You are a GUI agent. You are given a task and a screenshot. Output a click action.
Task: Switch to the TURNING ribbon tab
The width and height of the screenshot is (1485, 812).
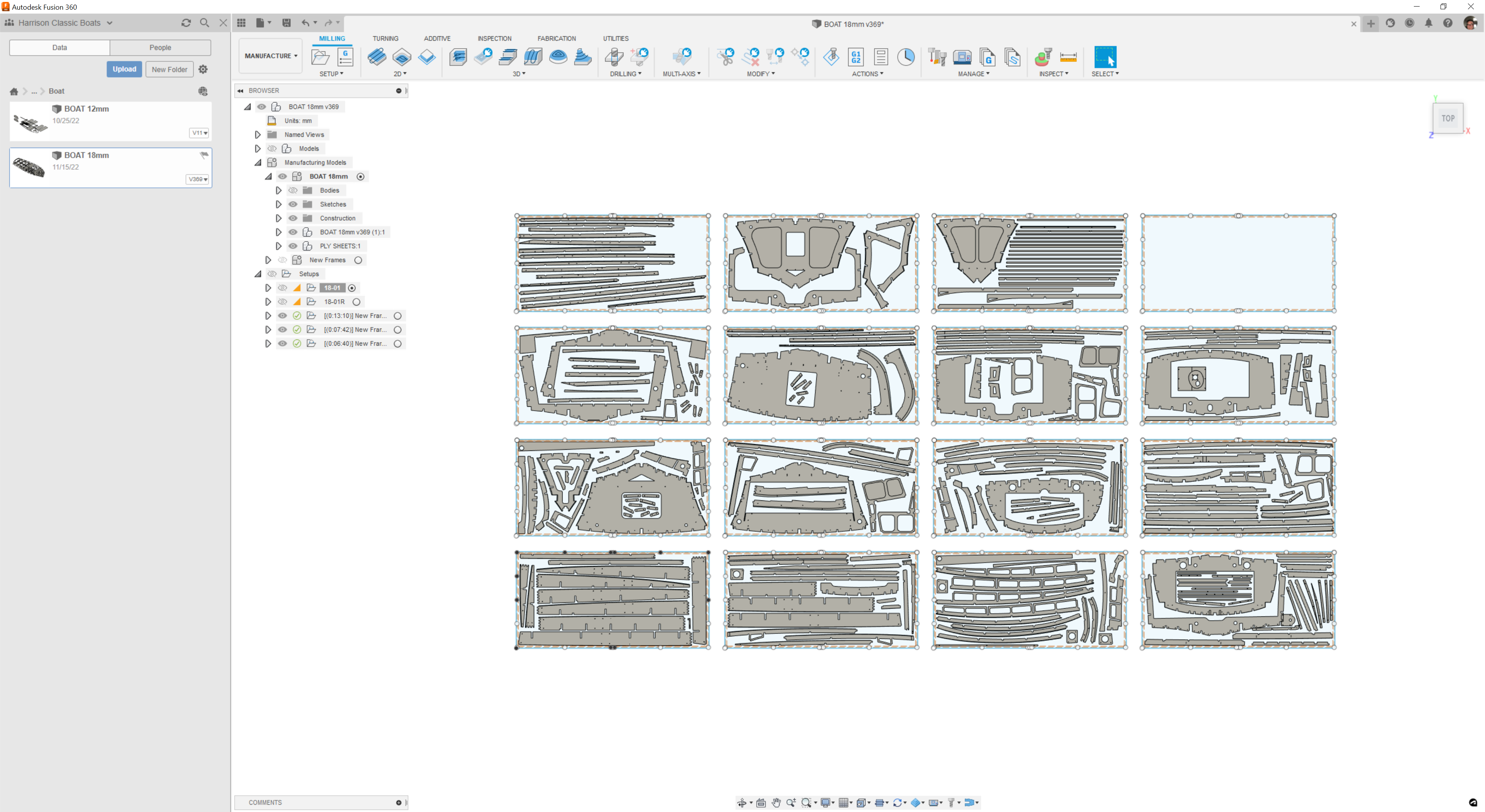pos(385,39)
